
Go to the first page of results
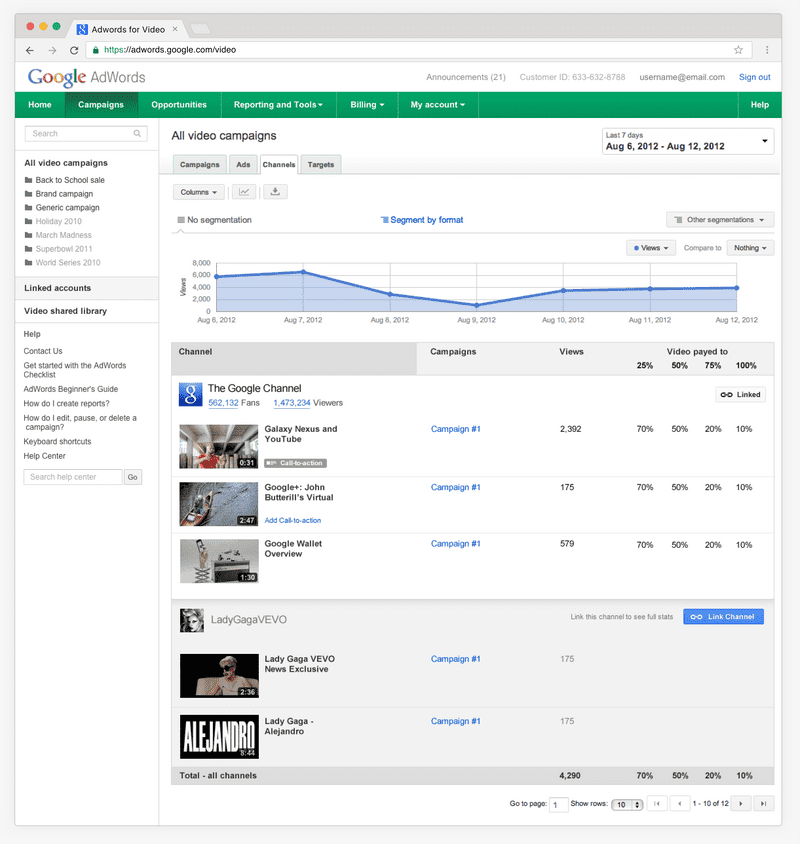click(x=657, y=804)
